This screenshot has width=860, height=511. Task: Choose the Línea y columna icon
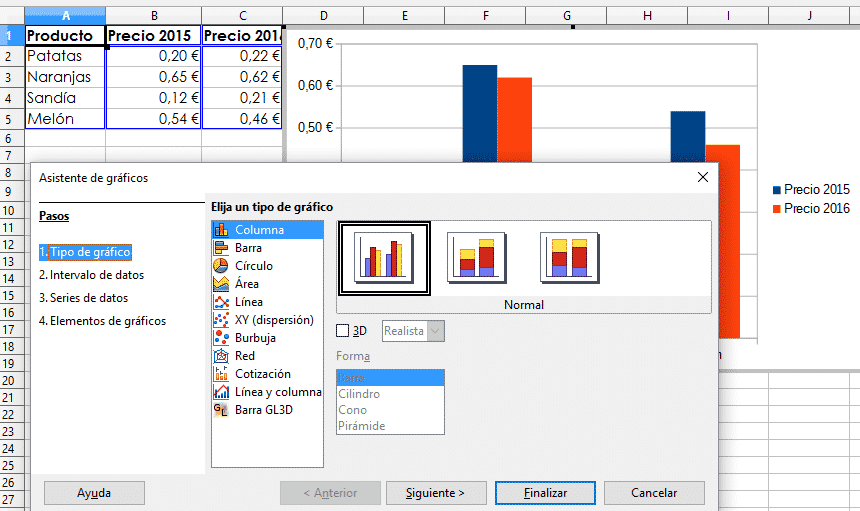(x=221, y=392)
